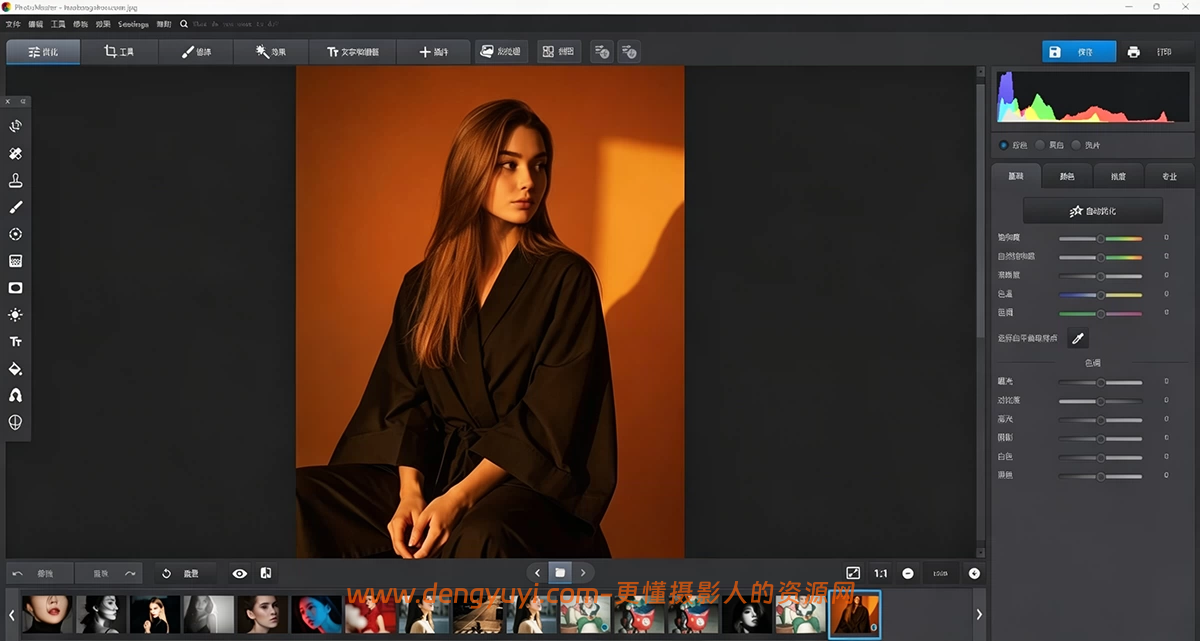Click the zoom in plus button
The height and width of the screenshot is (641, 1200).
pyautogui.click(x=974, y=574)
